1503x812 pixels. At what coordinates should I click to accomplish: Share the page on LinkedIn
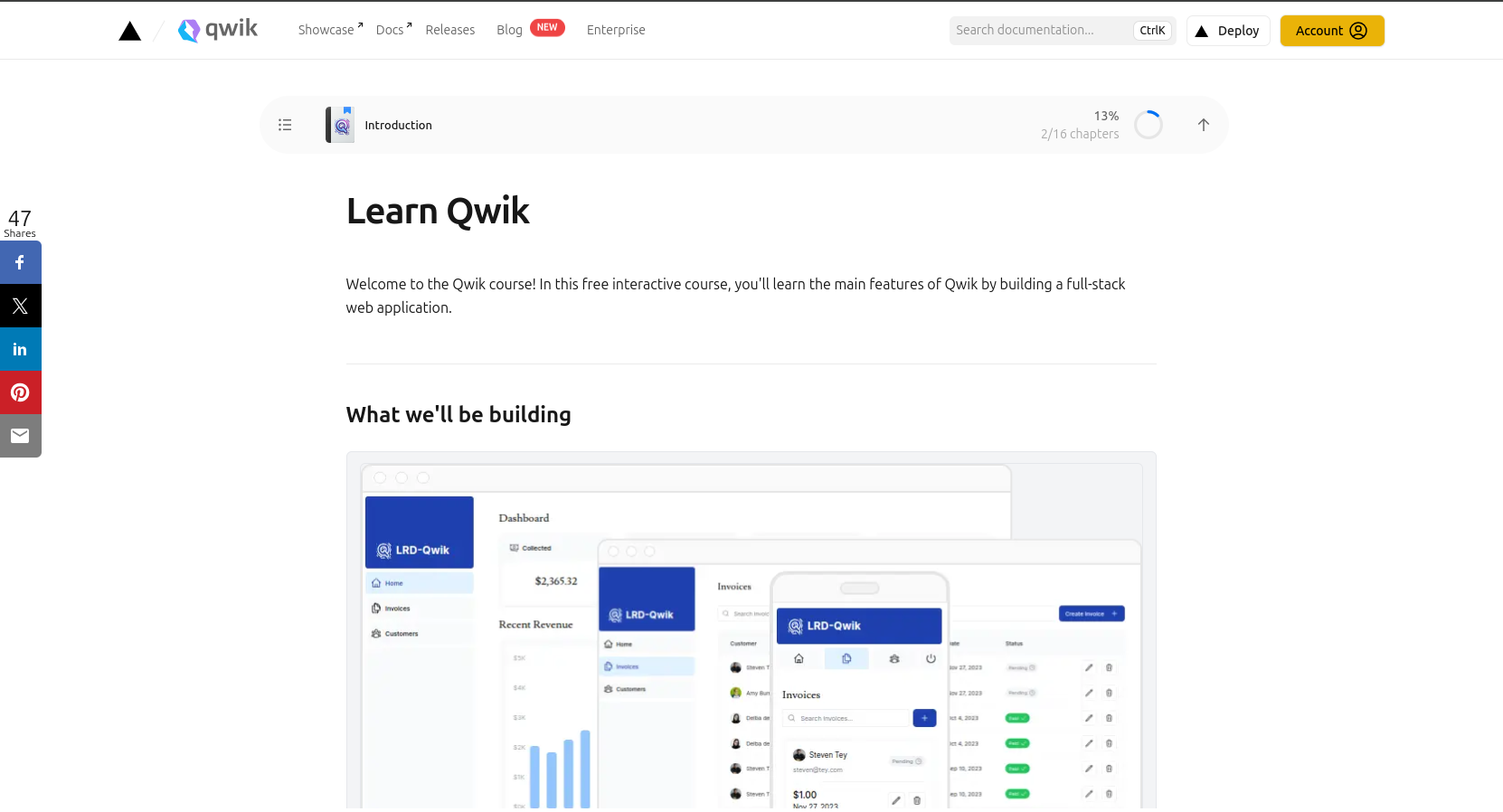coord(21,349)
